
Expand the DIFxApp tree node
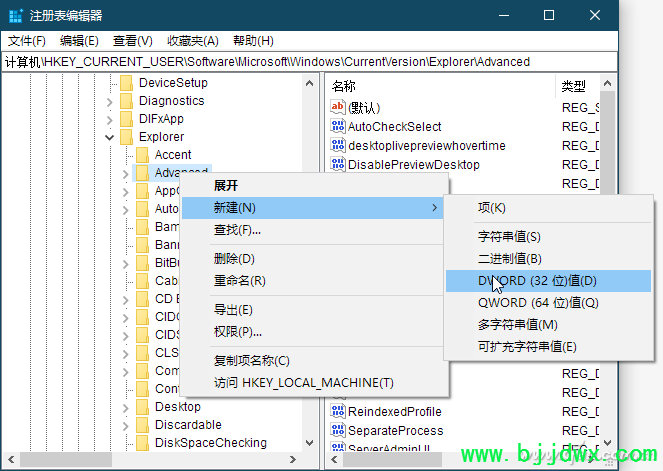point(110,120)
